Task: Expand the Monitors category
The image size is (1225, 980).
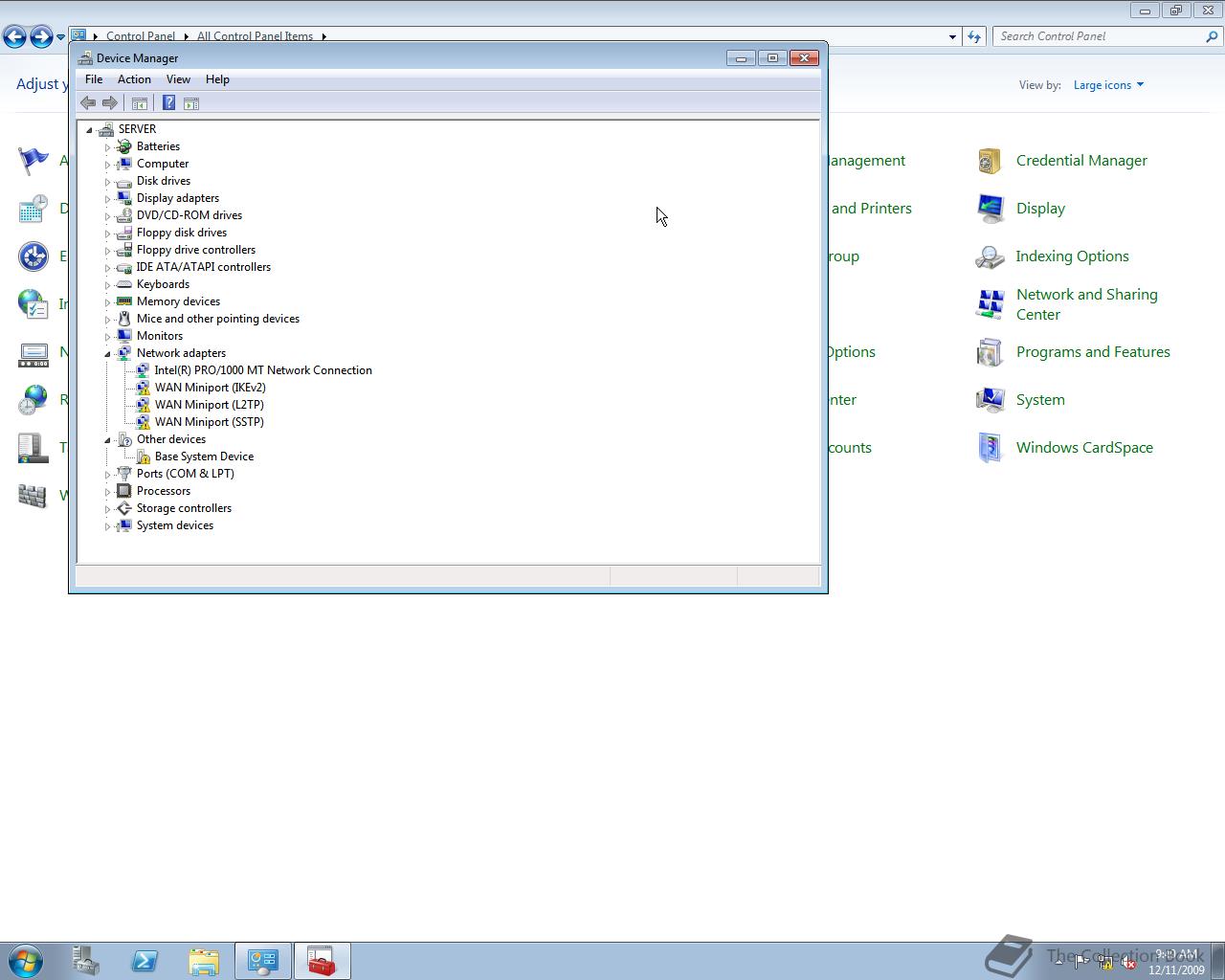Action: 107,336
